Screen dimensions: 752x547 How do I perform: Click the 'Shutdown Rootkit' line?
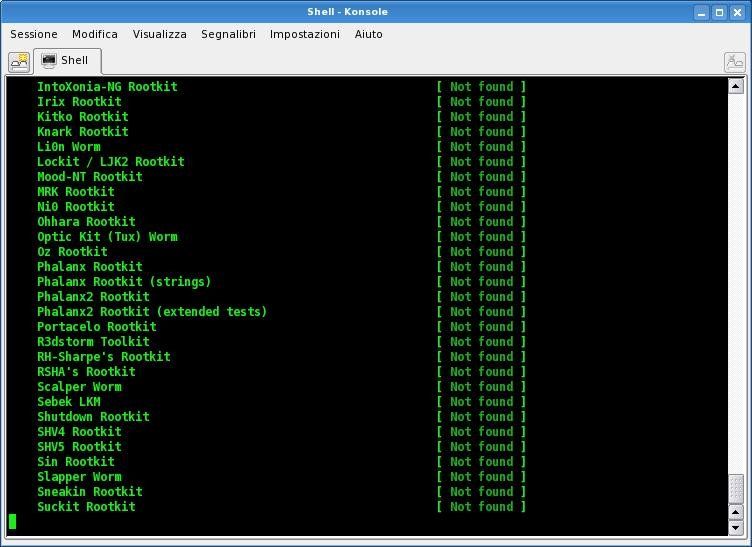tap(94, 417)
